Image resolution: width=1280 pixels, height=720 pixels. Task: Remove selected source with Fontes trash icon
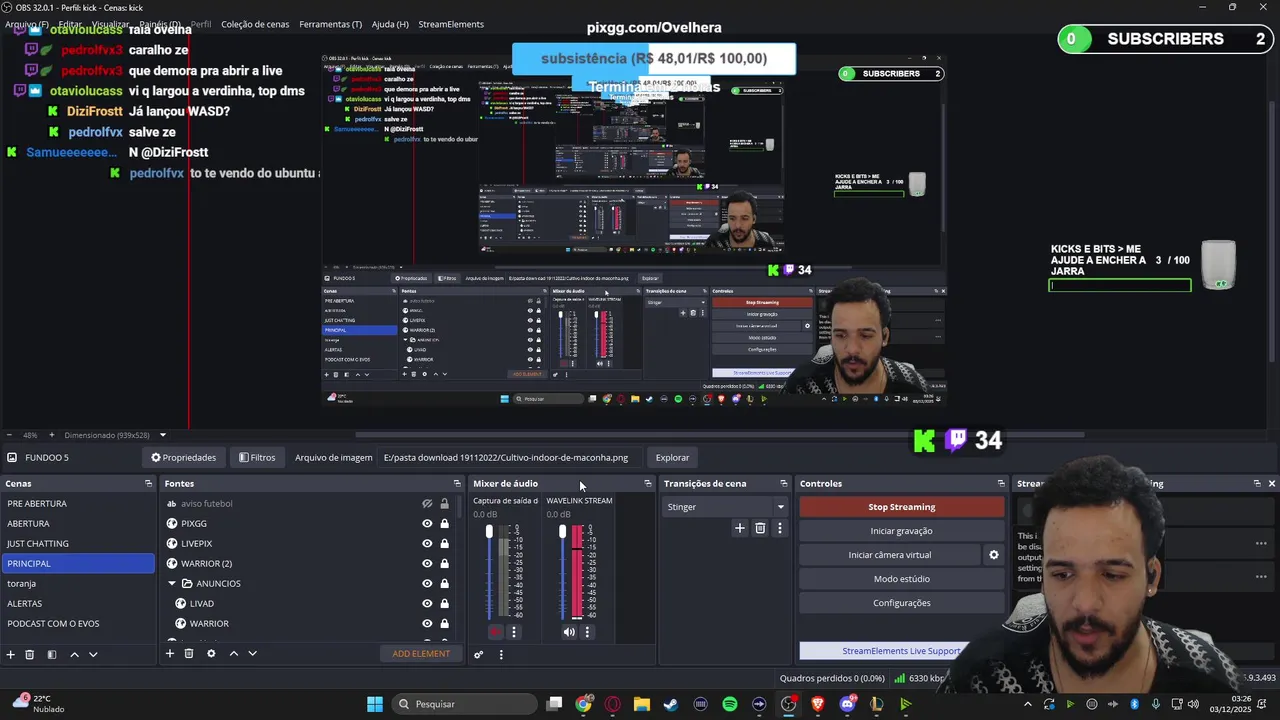click(189, 653)
